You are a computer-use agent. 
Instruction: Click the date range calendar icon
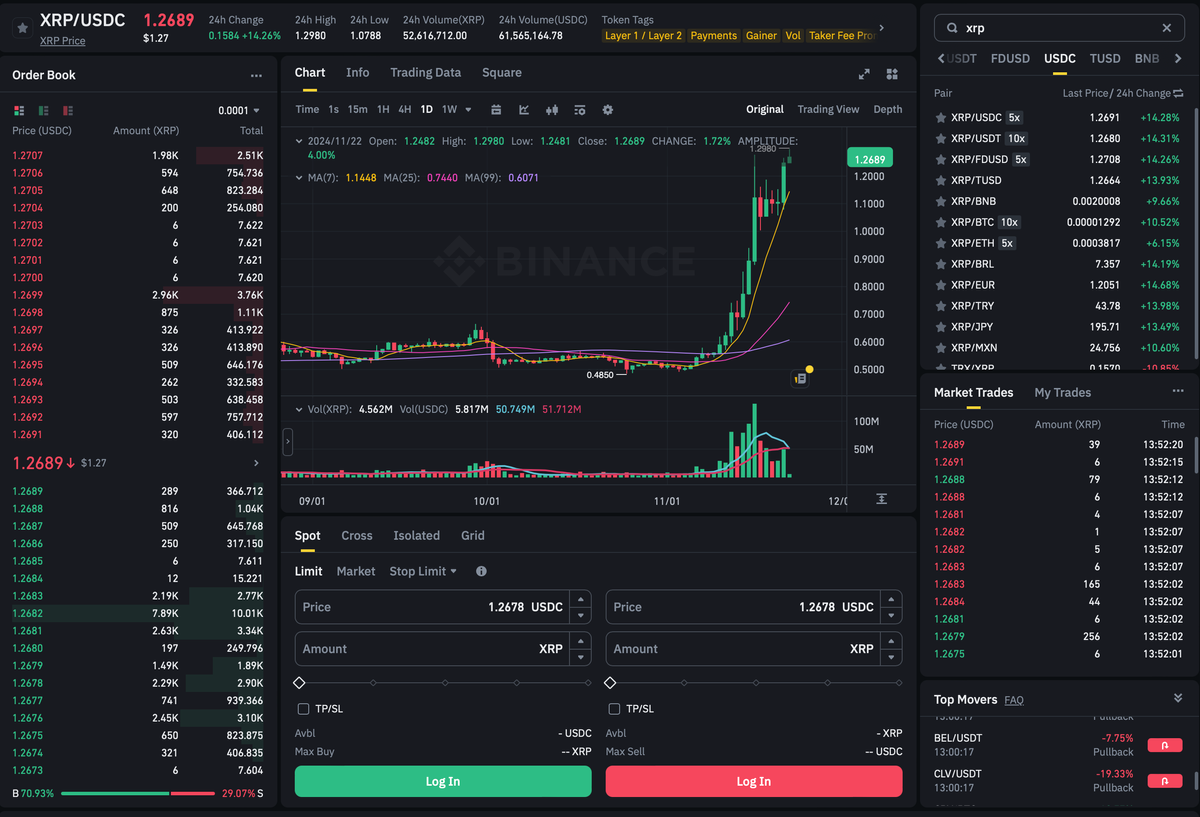coord(496,110)
